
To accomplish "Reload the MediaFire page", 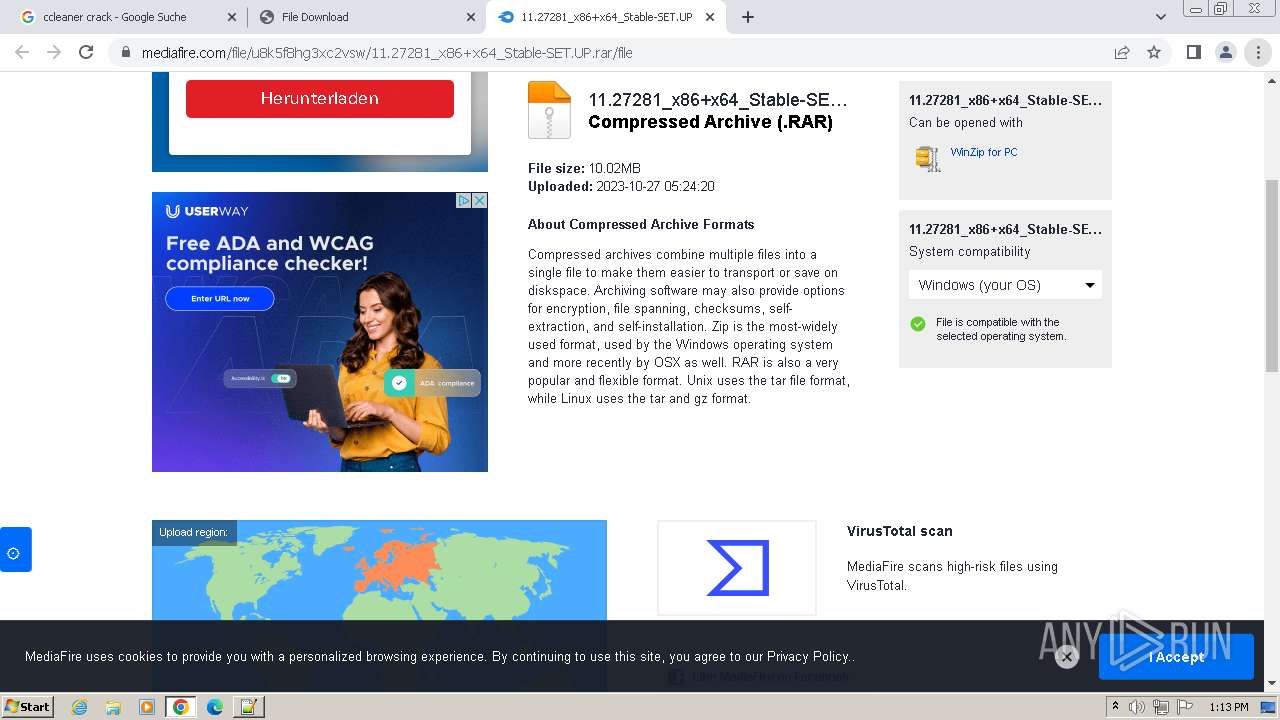I will (x=86, y=52).
